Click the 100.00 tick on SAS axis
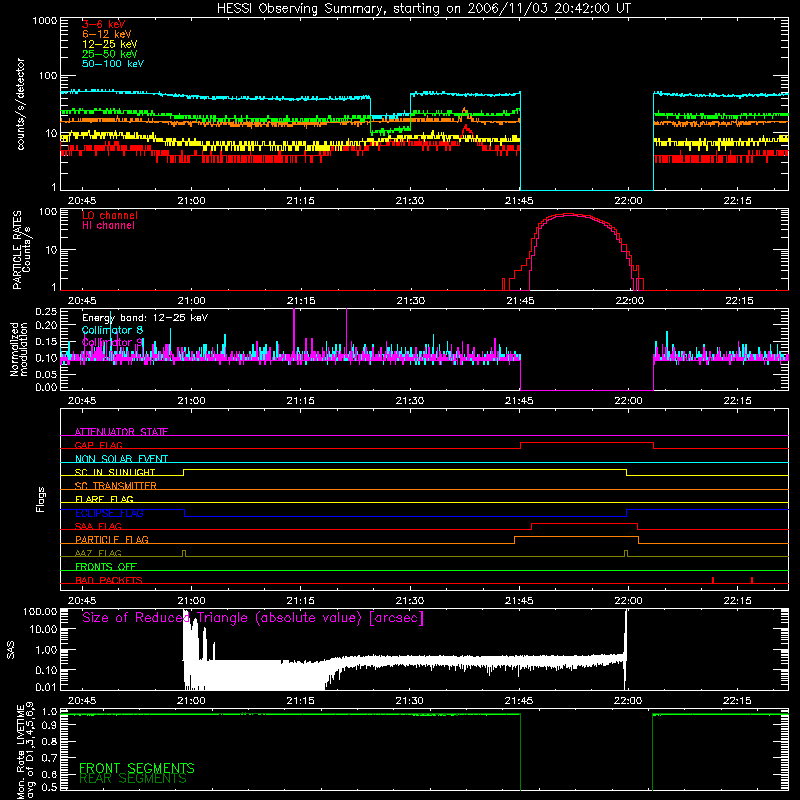Viewport: 800px width, 800px height. coord(40,612)
